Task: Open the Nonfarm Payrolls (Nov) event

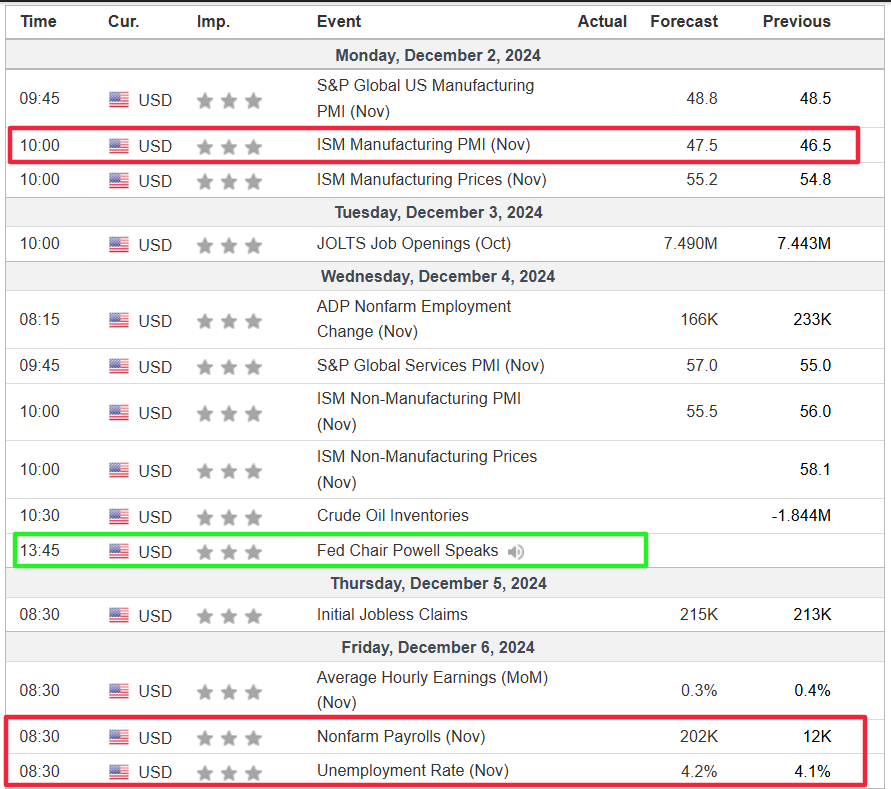Action: (401, 737)
